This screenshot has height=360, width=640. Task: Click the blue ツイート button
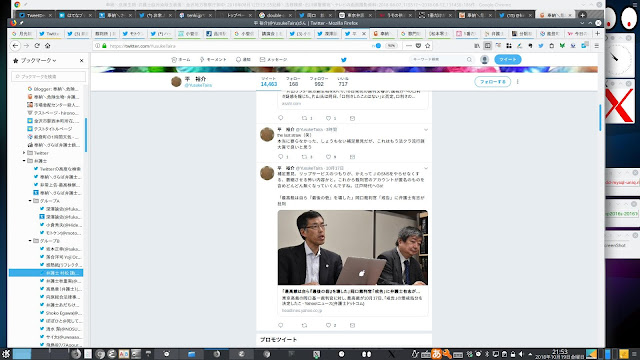point(507,60)
